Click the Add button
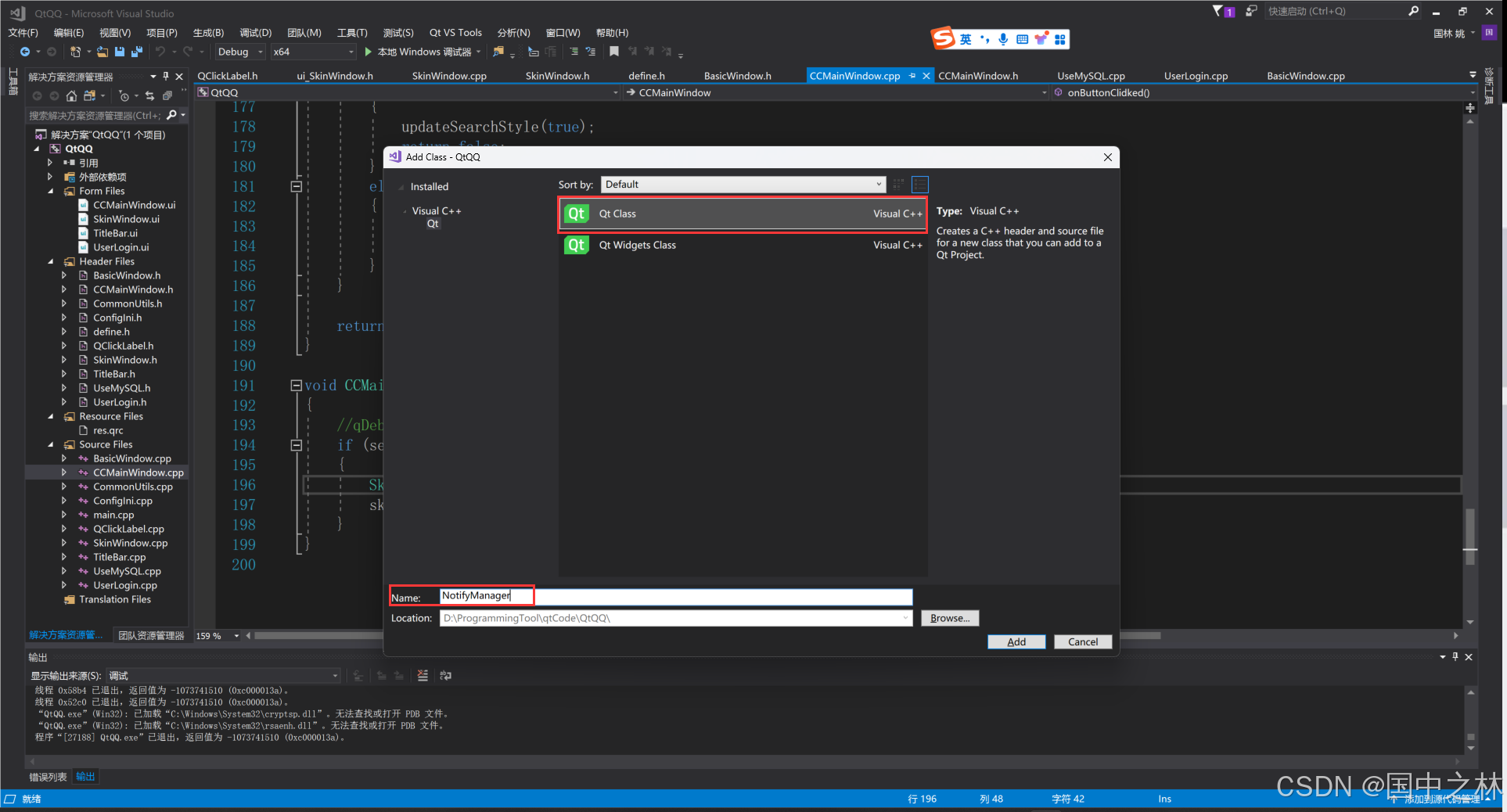The image size is (1507, 812). [1016, 641]
